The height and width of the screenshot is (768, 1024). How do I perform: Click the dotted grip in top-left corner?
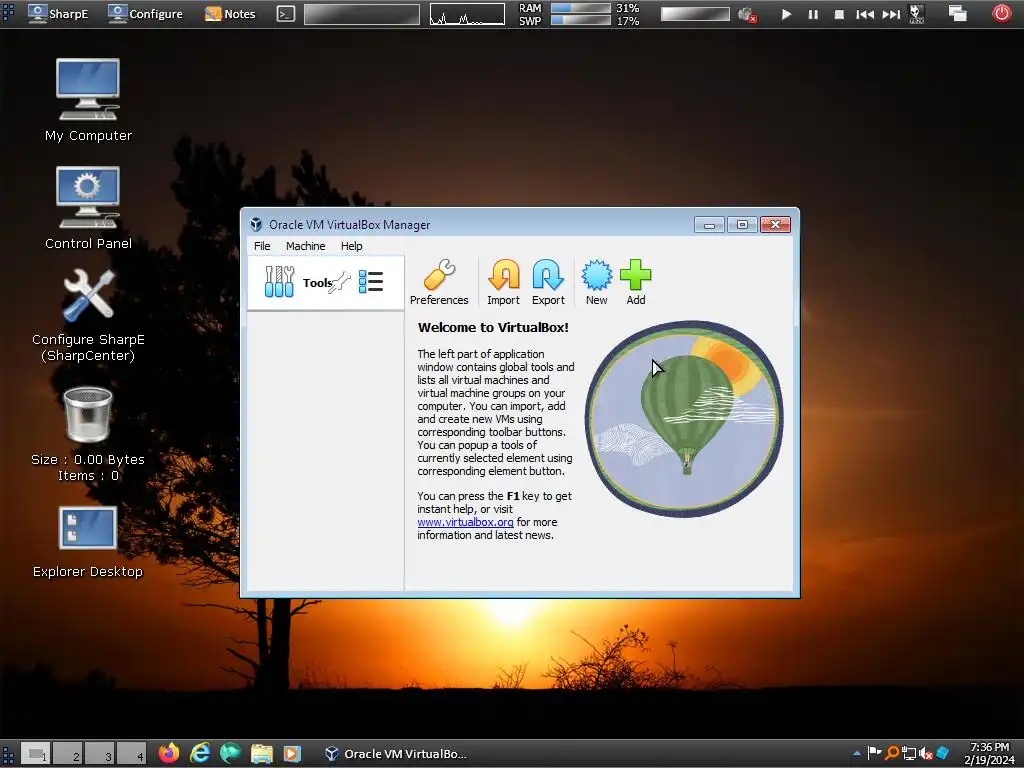pos(8,14)
